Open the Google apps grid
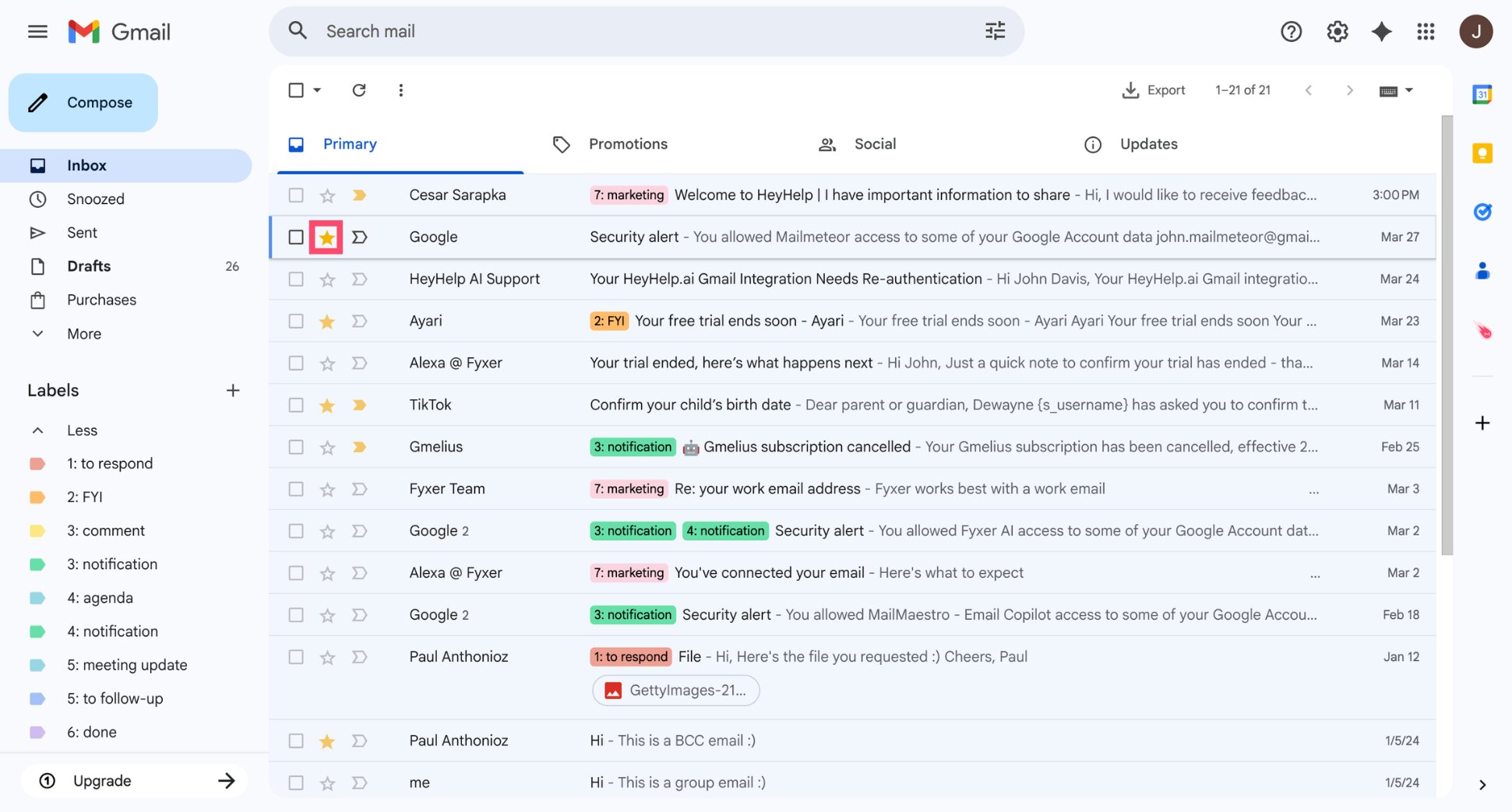Viewport: 1512px width, 812px height. [x=1426, y=32]
